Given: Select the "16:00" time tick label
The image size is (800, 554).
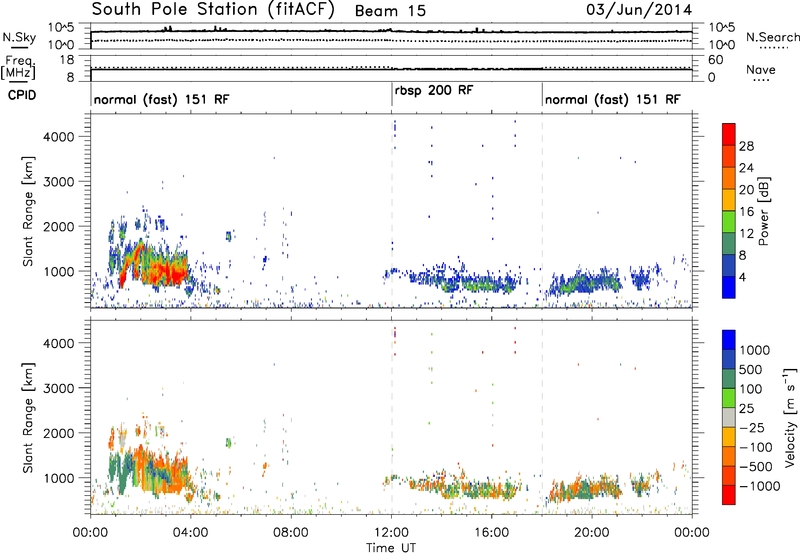Looking at the screenshot, I should 491,533.
